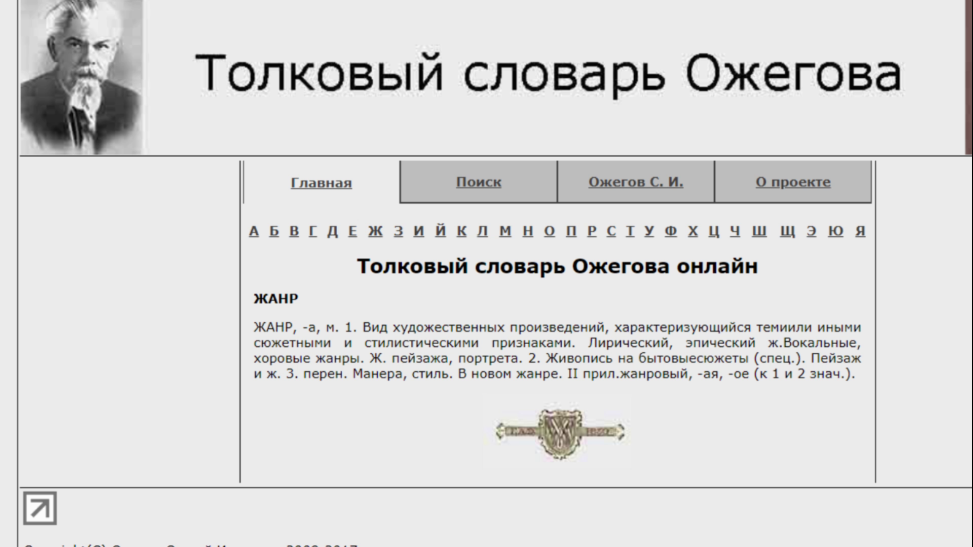This screenshot has height=547, width=973.
Task: Open letter Д index
Action: pos(333,231)
